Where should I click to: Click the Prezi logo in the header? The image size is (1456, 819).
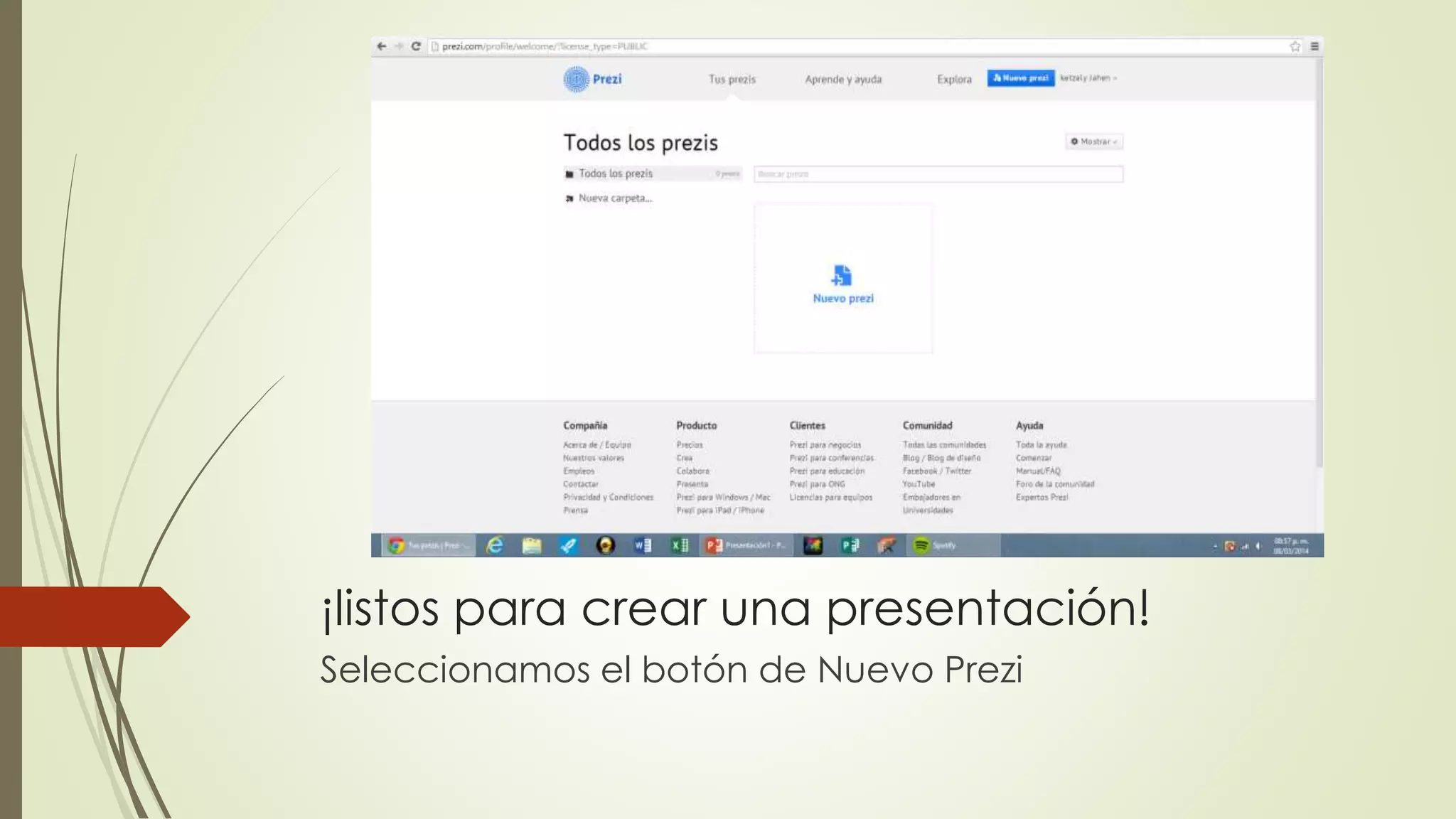point(593,79)
